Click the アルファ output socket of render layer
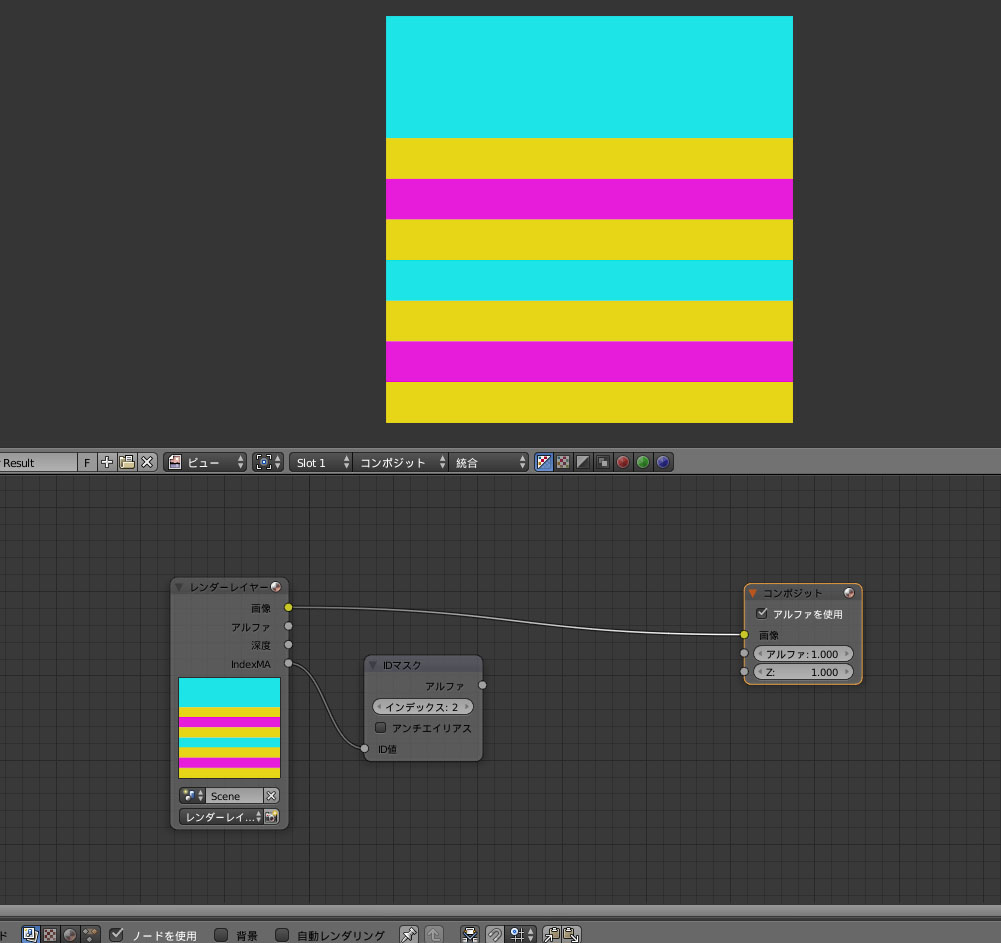1001x943 pixels. [289, 626]
